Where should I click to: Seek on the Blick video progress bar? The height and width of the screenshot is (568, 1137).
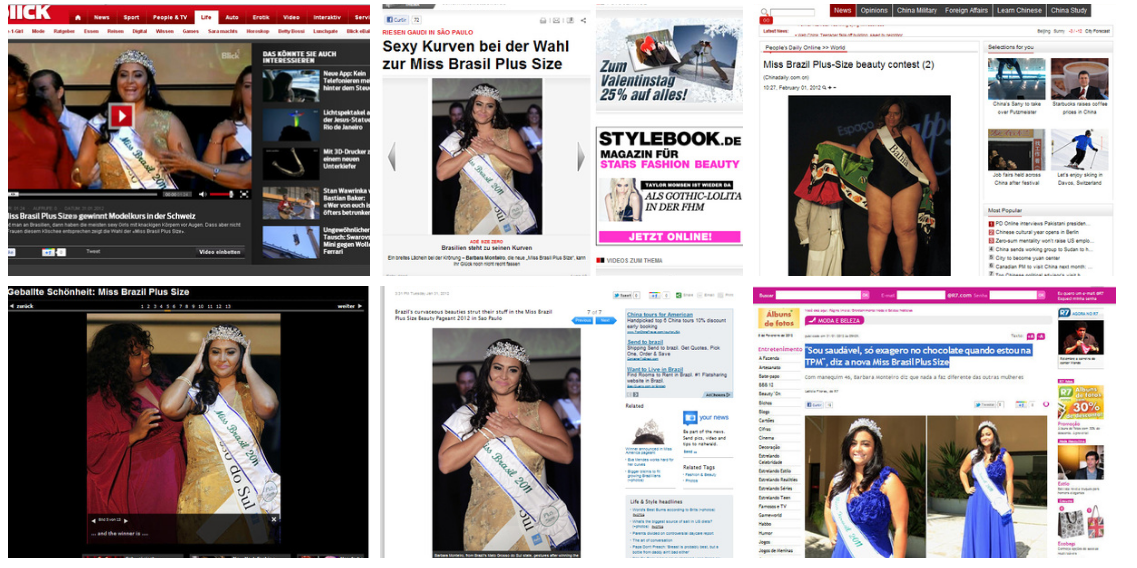(x=83, y=194)
